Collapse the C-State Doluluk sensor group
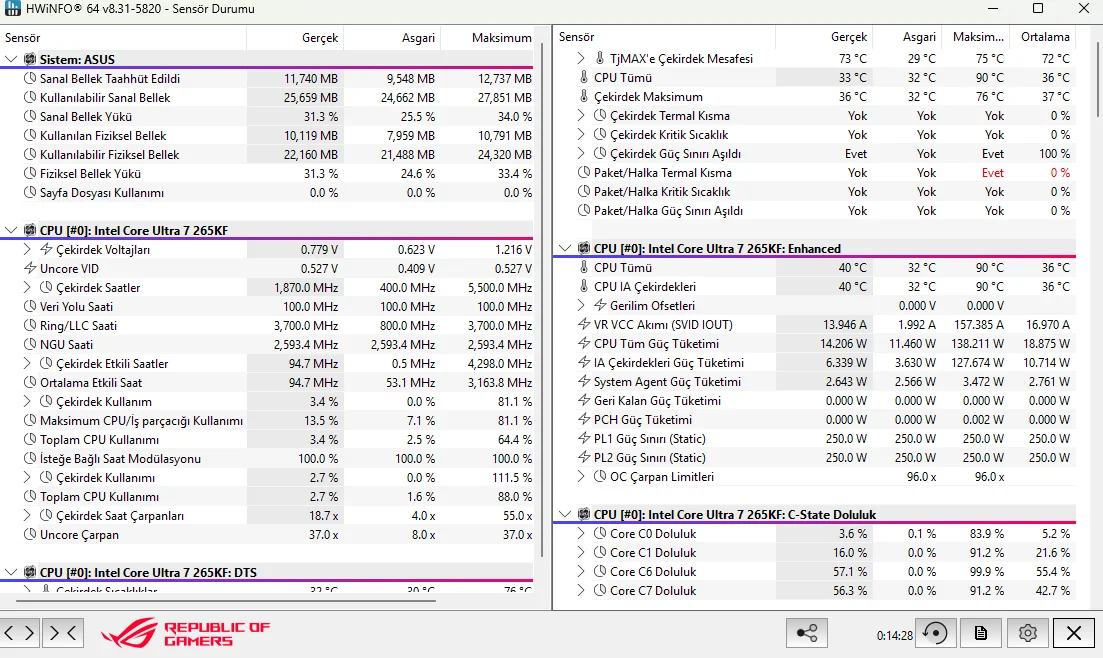Viewport: 1103px width, 658px height. coord(565,514)
